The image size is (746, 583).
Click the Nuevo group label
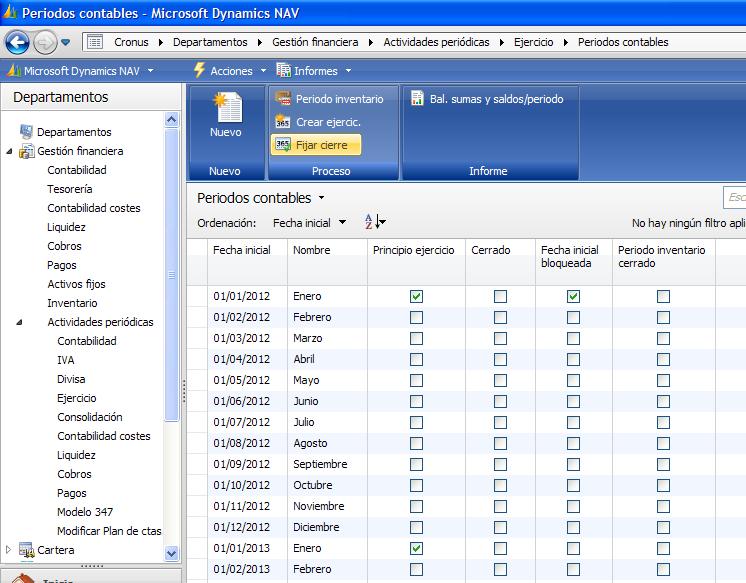click(225, 171)
